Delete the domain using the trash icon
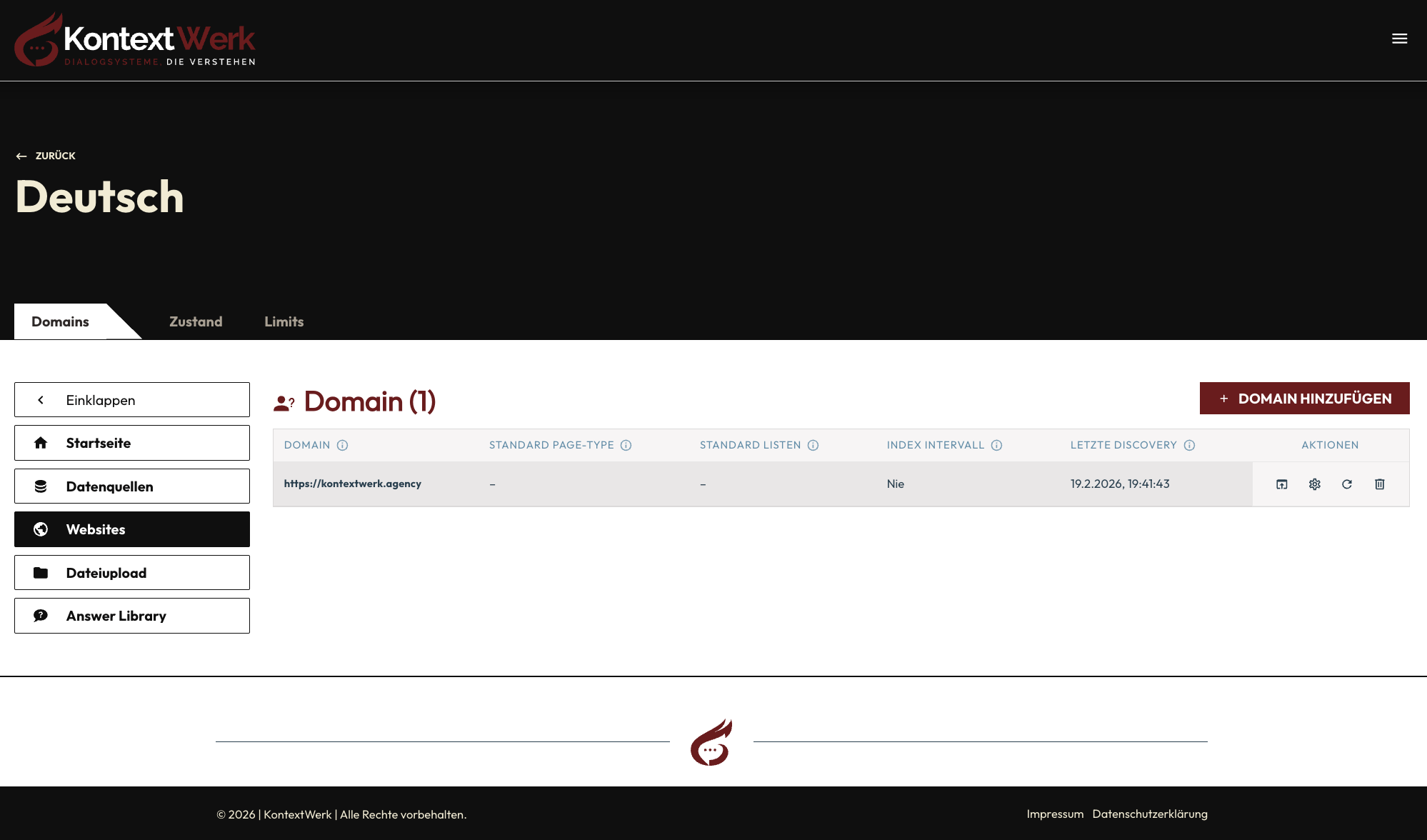The width and height of the screenshot is (1427, 840). coord(1379,484)
